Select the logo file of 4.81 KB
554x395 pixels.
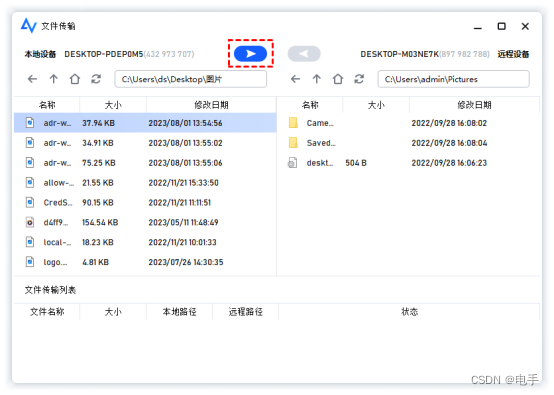click(145, 262)
